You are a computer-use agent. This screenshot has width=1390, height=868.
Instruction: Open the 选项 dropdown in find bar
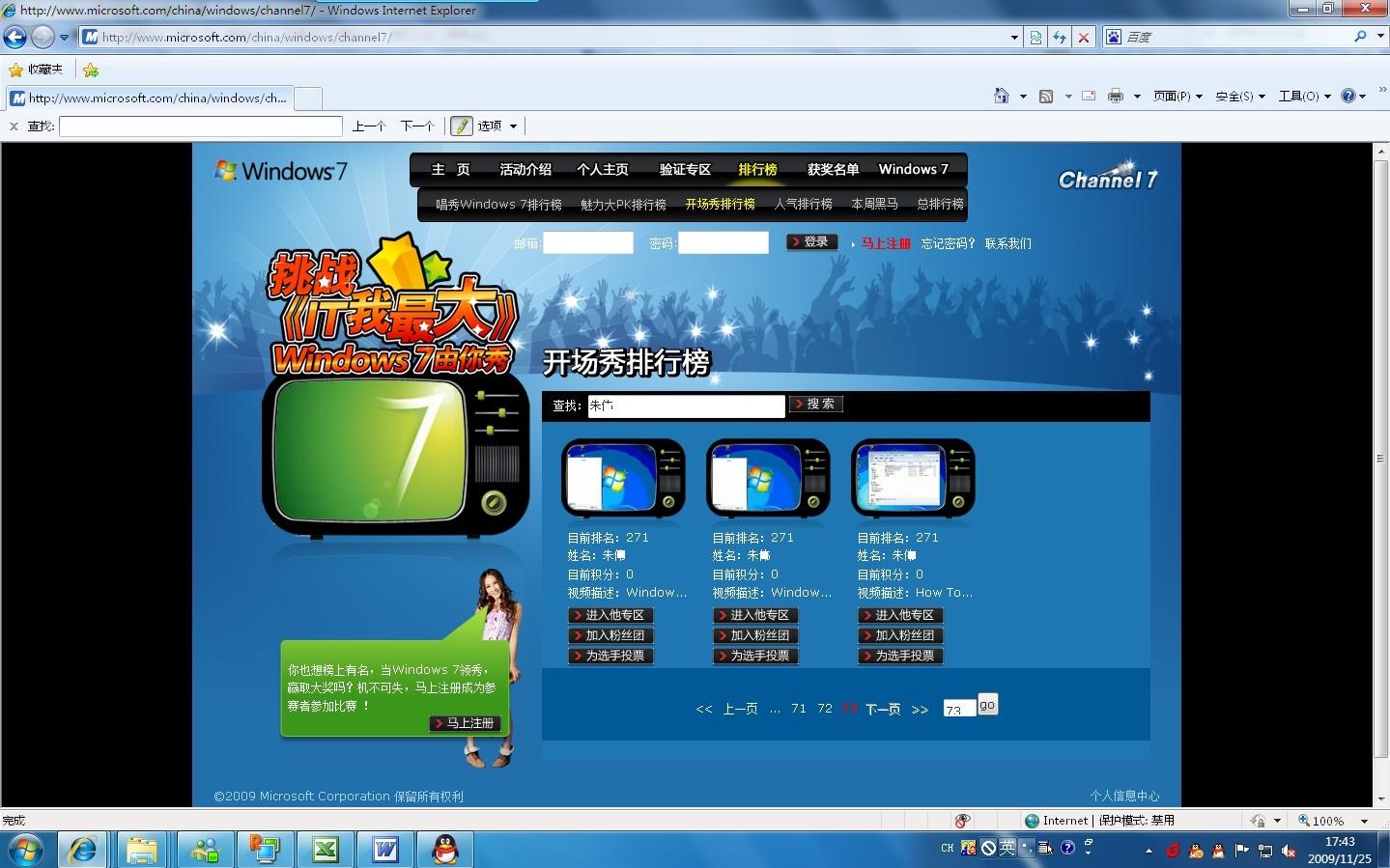click(497, 126)
